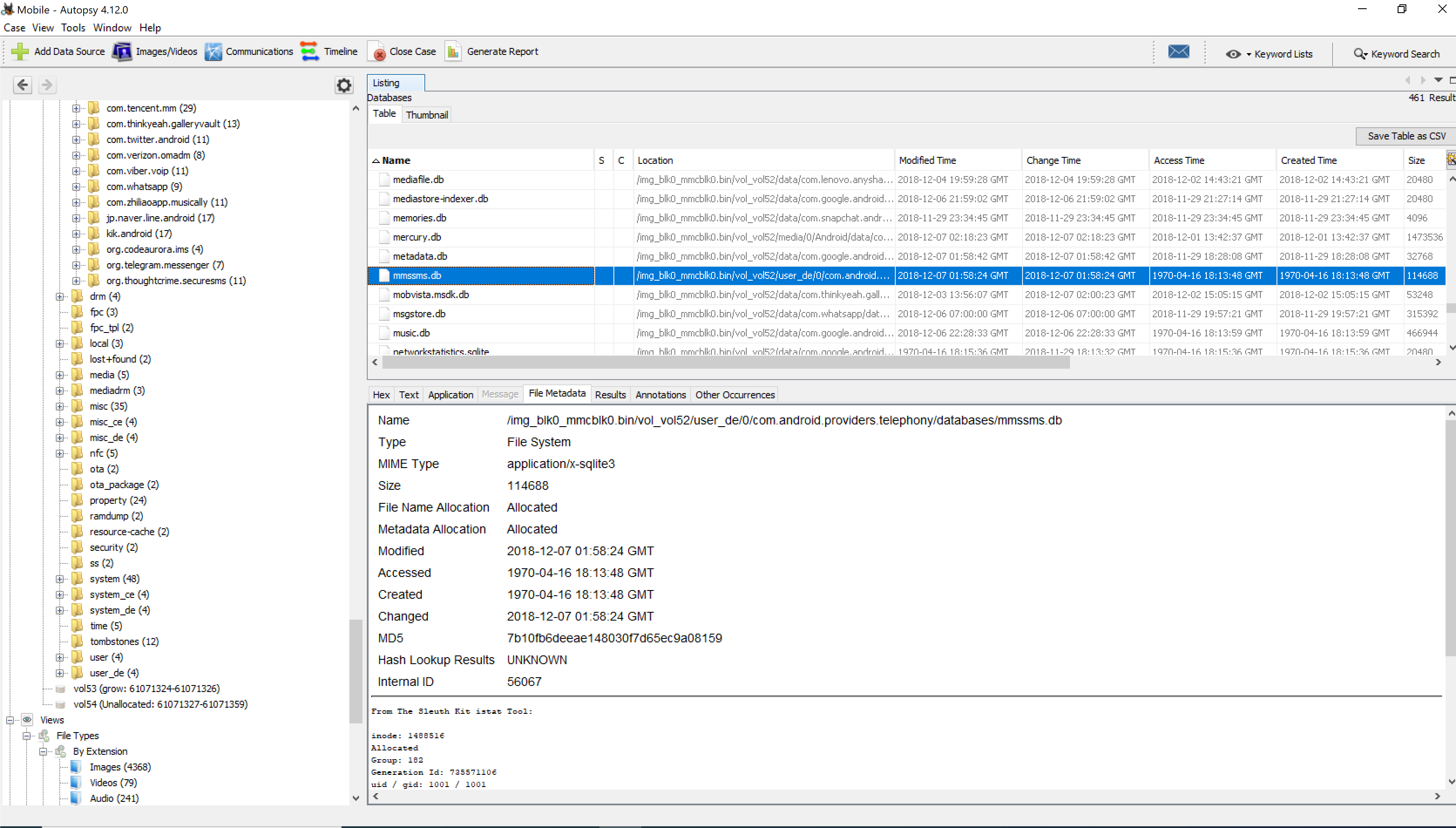Click the Views eye node icon

[x=27, y=720]
